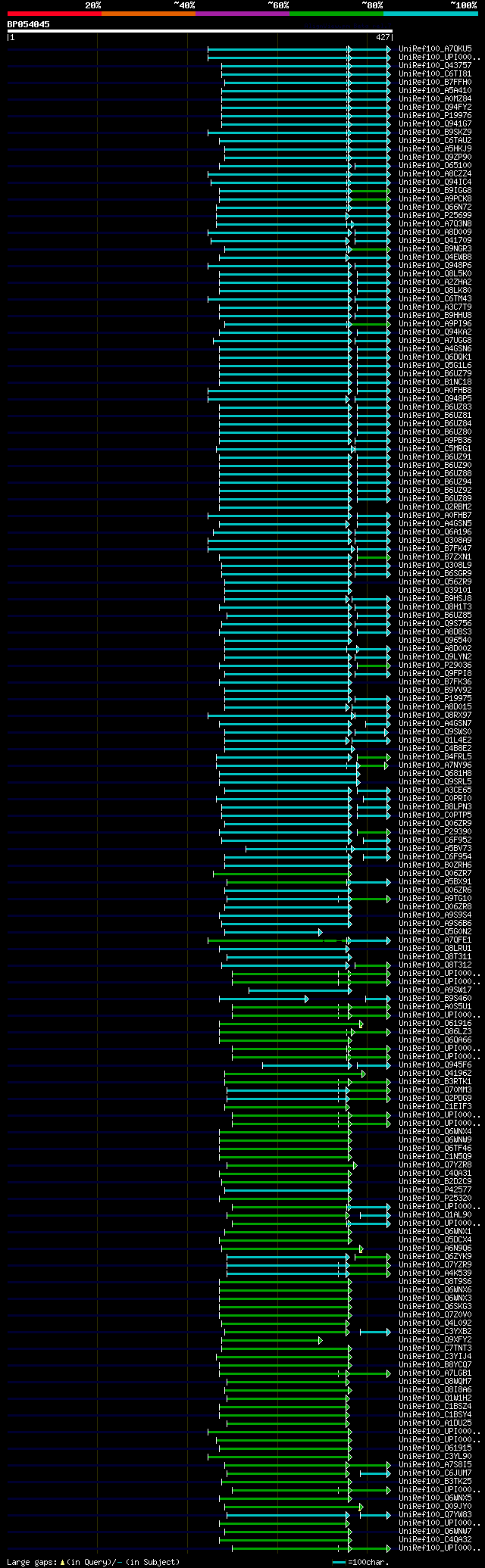
Task: Open hit UniRef100_C6TAU2
Action: 435,140
